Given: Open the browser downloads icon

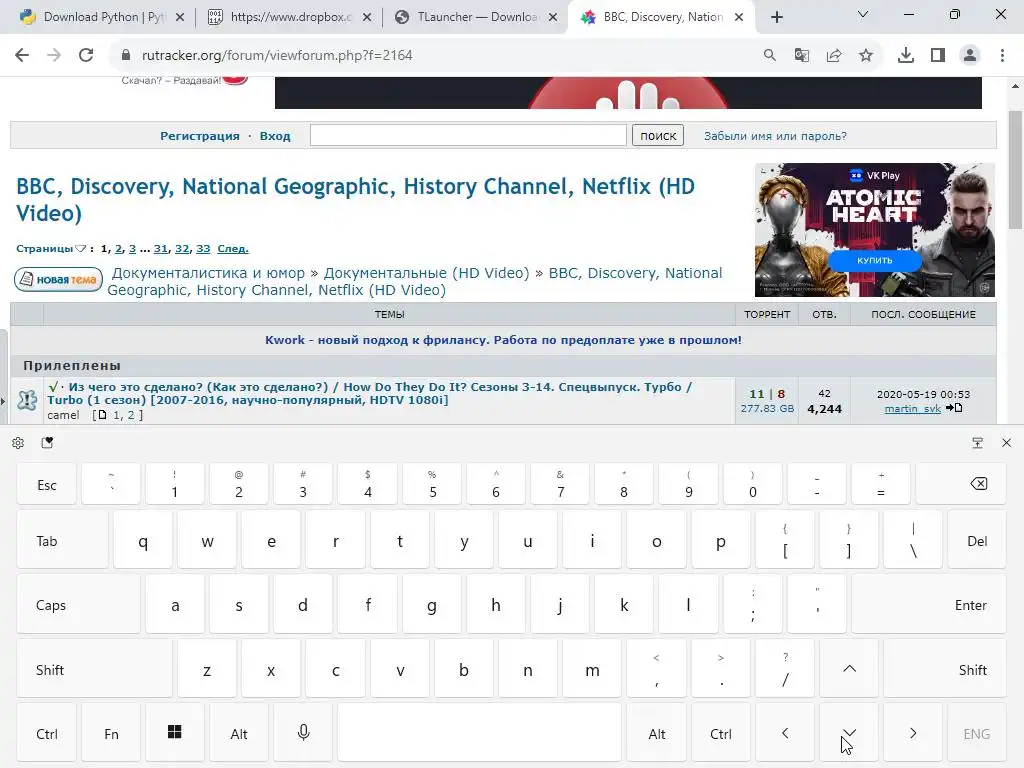Looking at the screenshot, I should (x=906, y=56).
